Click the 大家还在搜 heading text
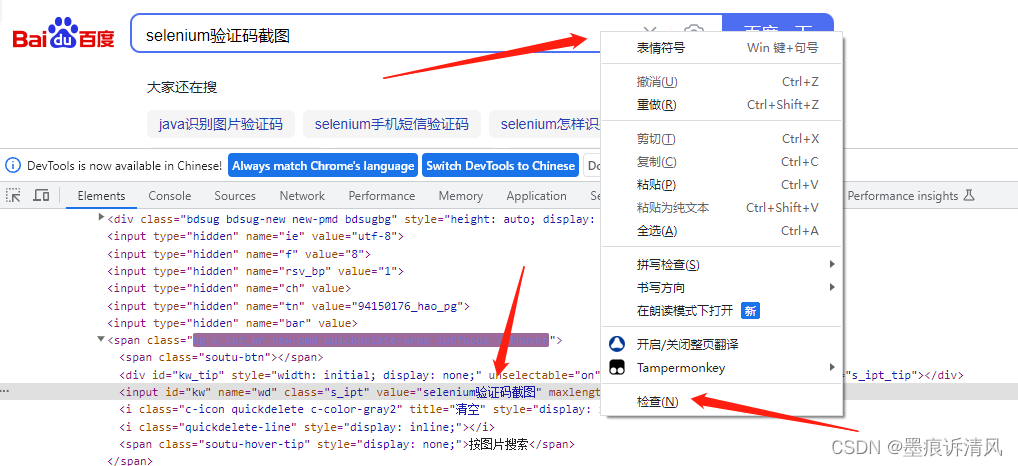 pos(182,87)
